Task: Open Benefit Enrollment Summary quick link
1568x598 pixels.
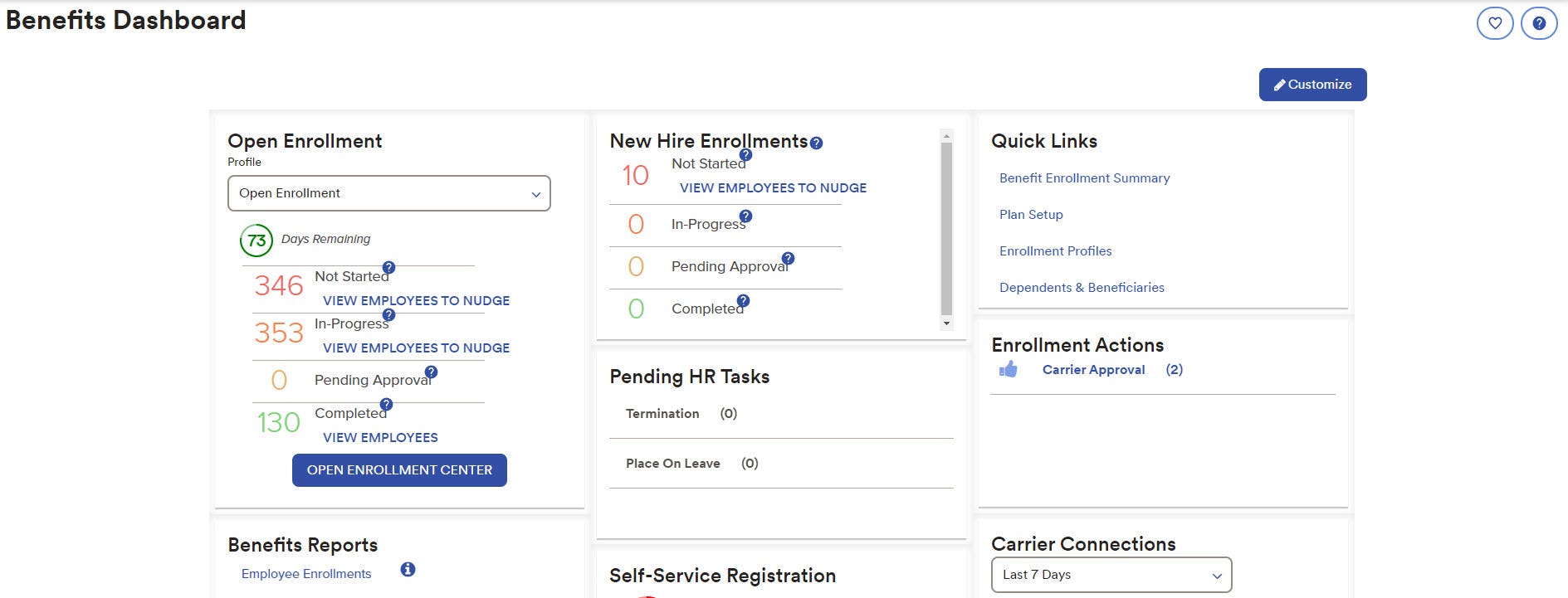Action: pyautogui.click(x=1084, y=178)
